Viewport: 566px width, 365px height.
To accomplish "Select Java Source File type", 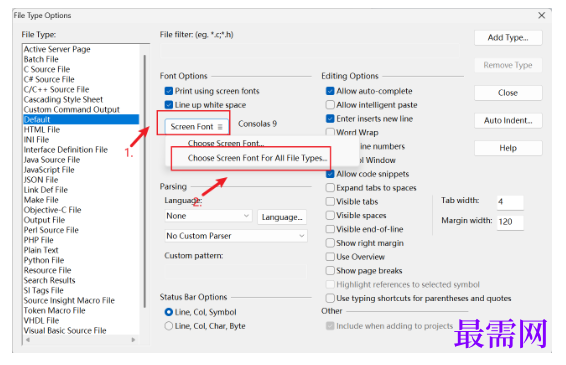I will tap(81, 160).
